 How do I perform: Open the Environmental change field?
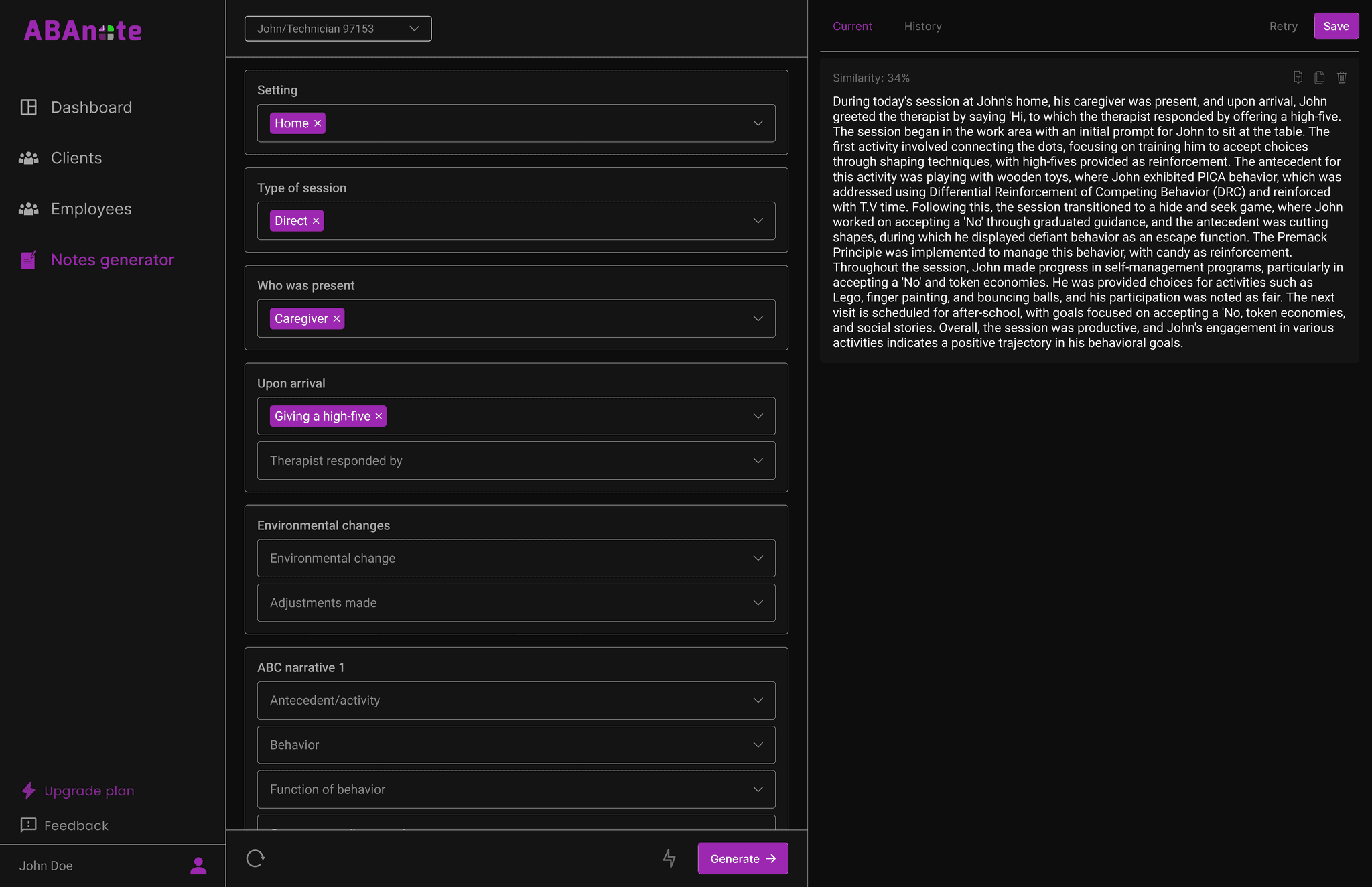pos(516,559)
